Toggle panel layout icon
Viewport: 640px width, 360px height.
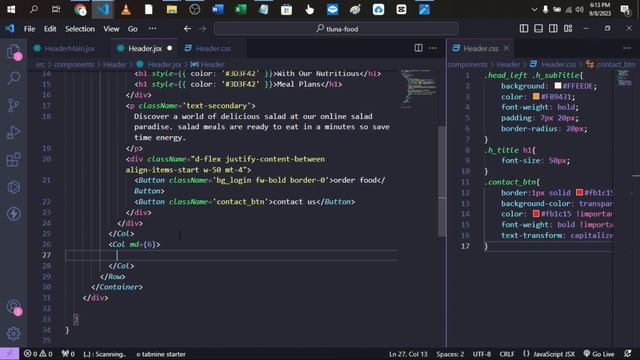538,29
